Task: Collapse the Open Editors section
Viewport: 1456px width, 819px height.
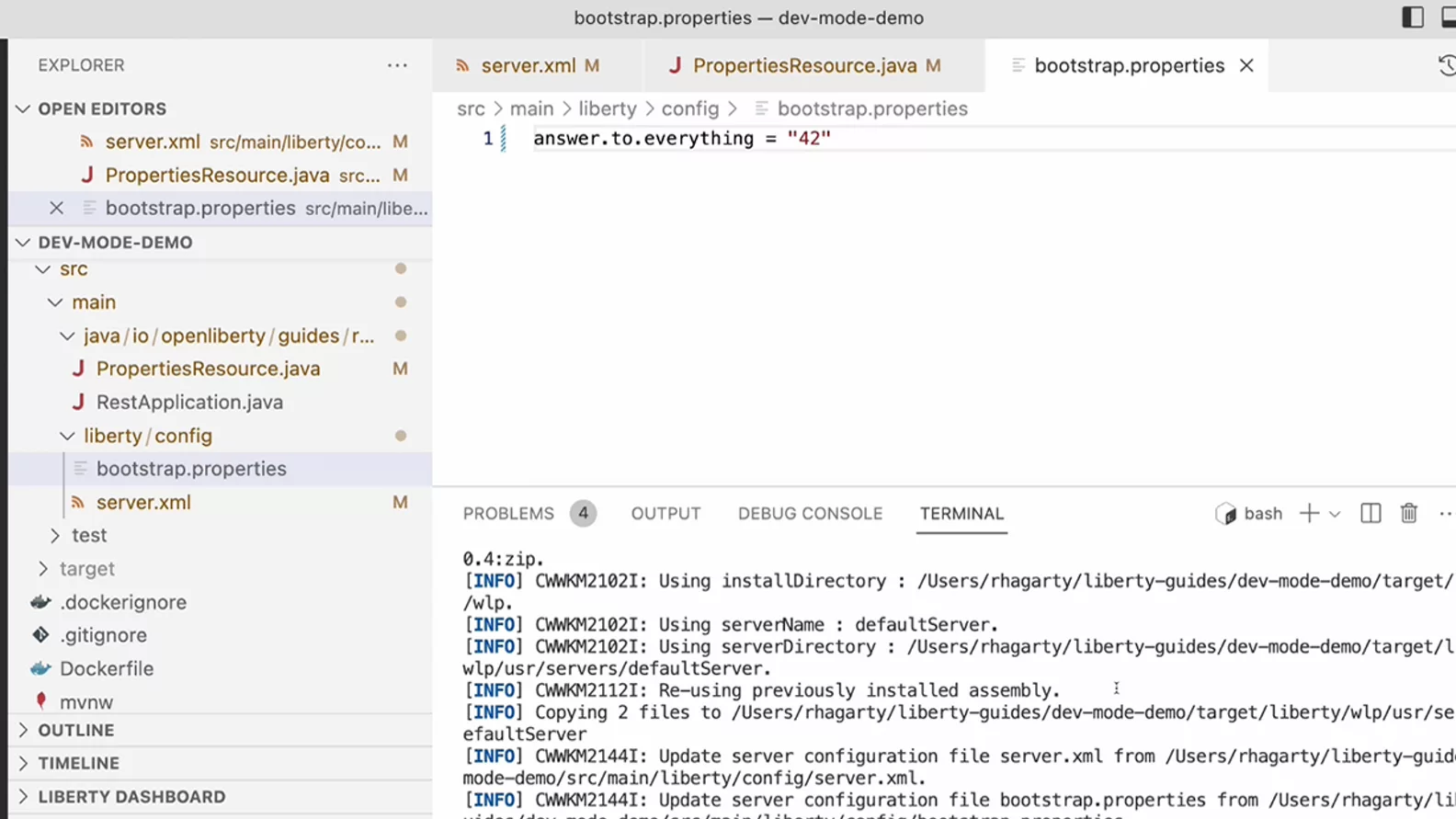Action: click(101, 108)
